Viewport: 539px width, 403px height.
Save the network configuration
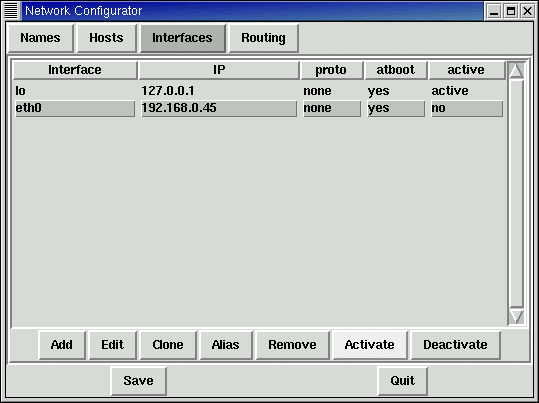139,381
